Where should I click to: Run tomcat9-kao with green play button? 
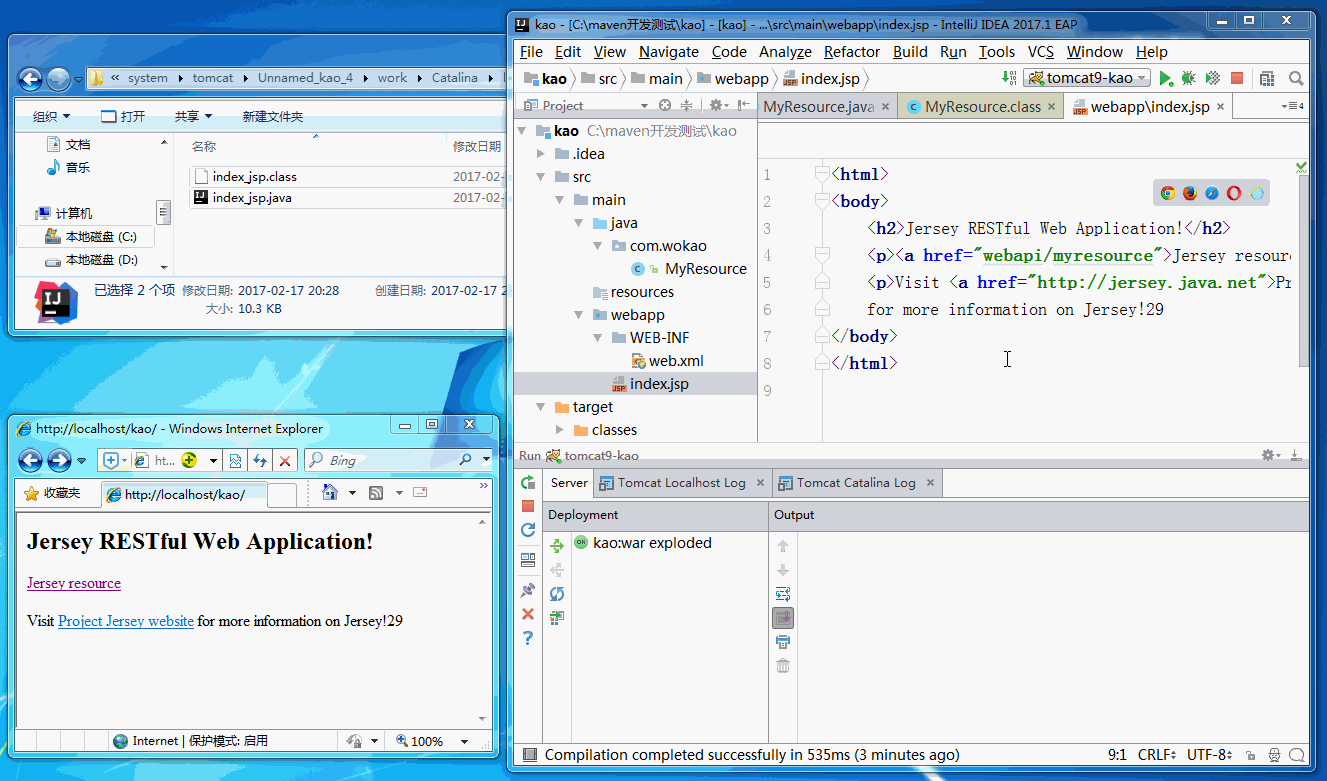click(x=1166, y=78)
